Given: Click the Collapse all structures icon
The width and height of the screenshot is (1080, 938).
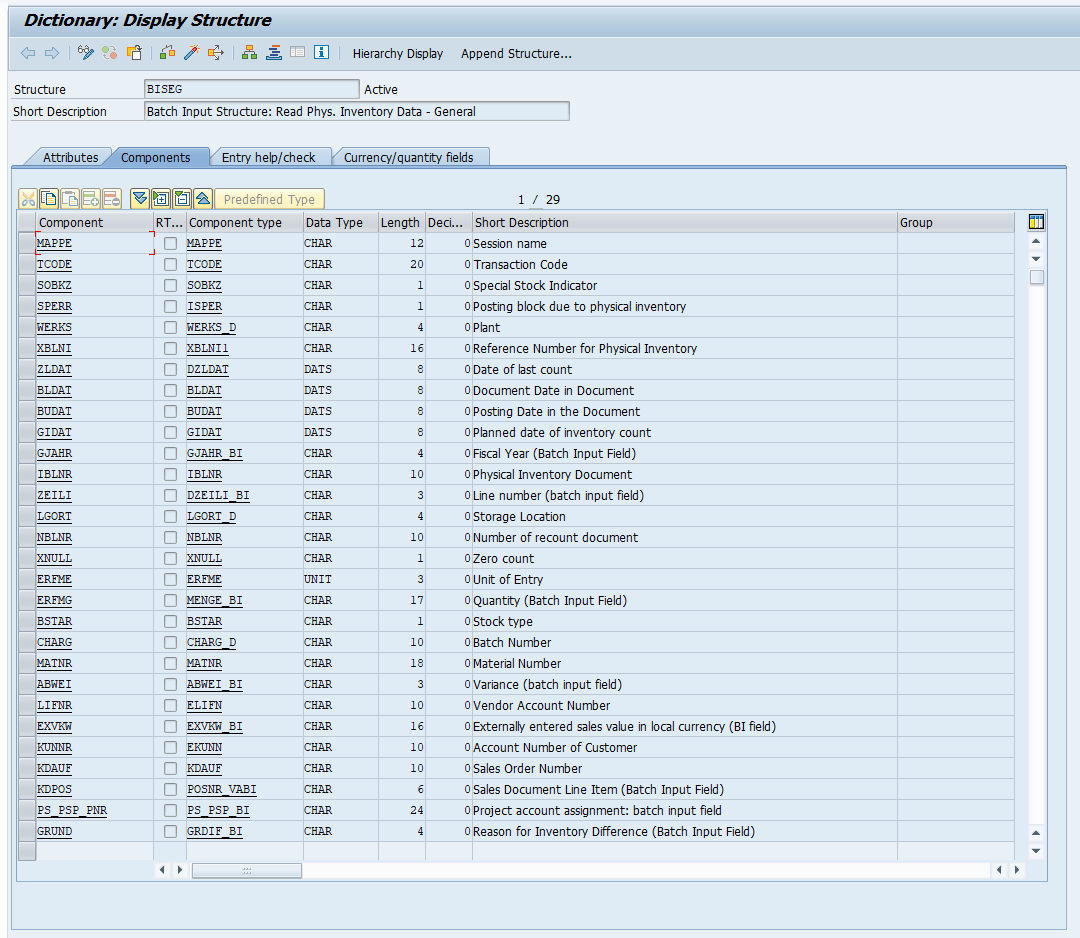Looking at the screenshot, I should pos(203,199).
